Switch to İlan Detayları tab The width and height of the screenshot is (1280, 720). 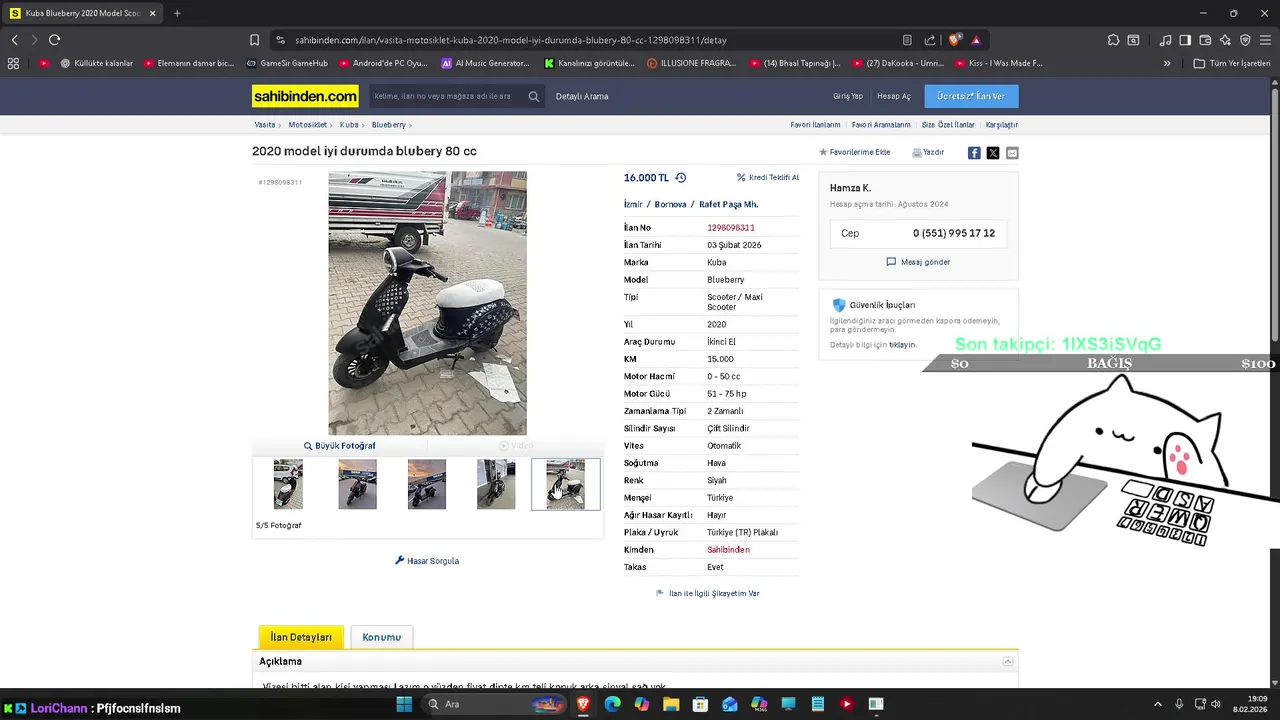click(x=301, y=637)
